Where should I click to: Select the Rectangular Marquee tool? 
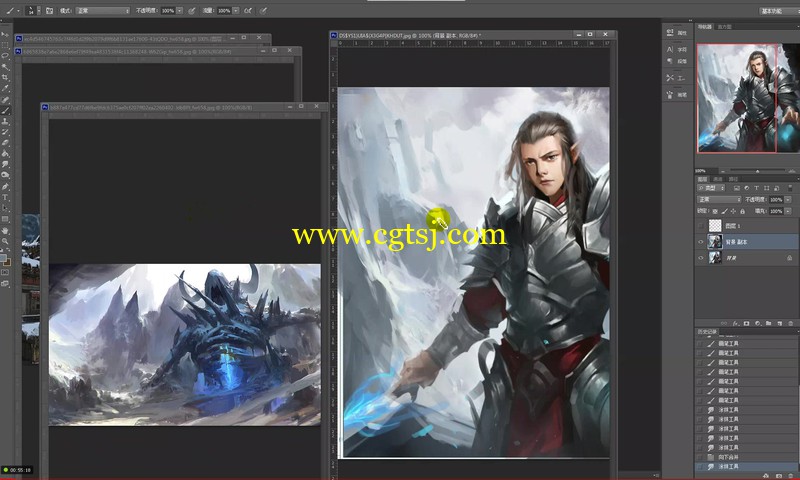(5, 45)
